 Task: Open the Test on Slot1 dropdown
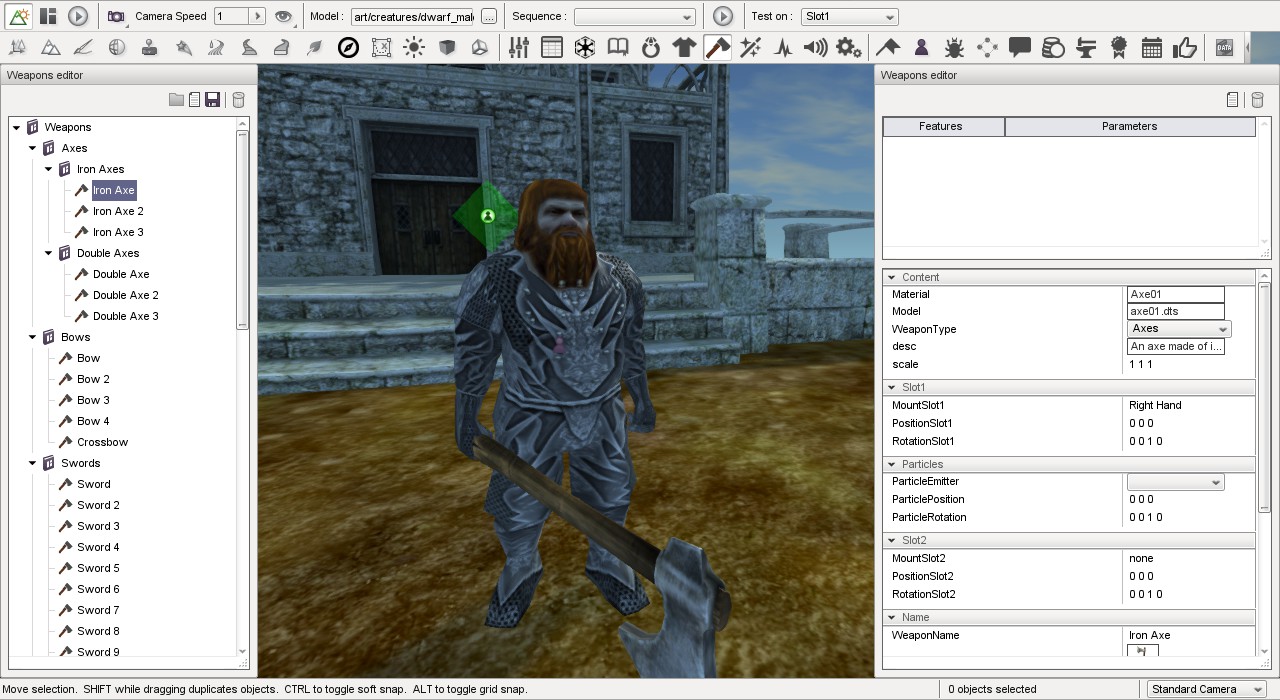849,16
